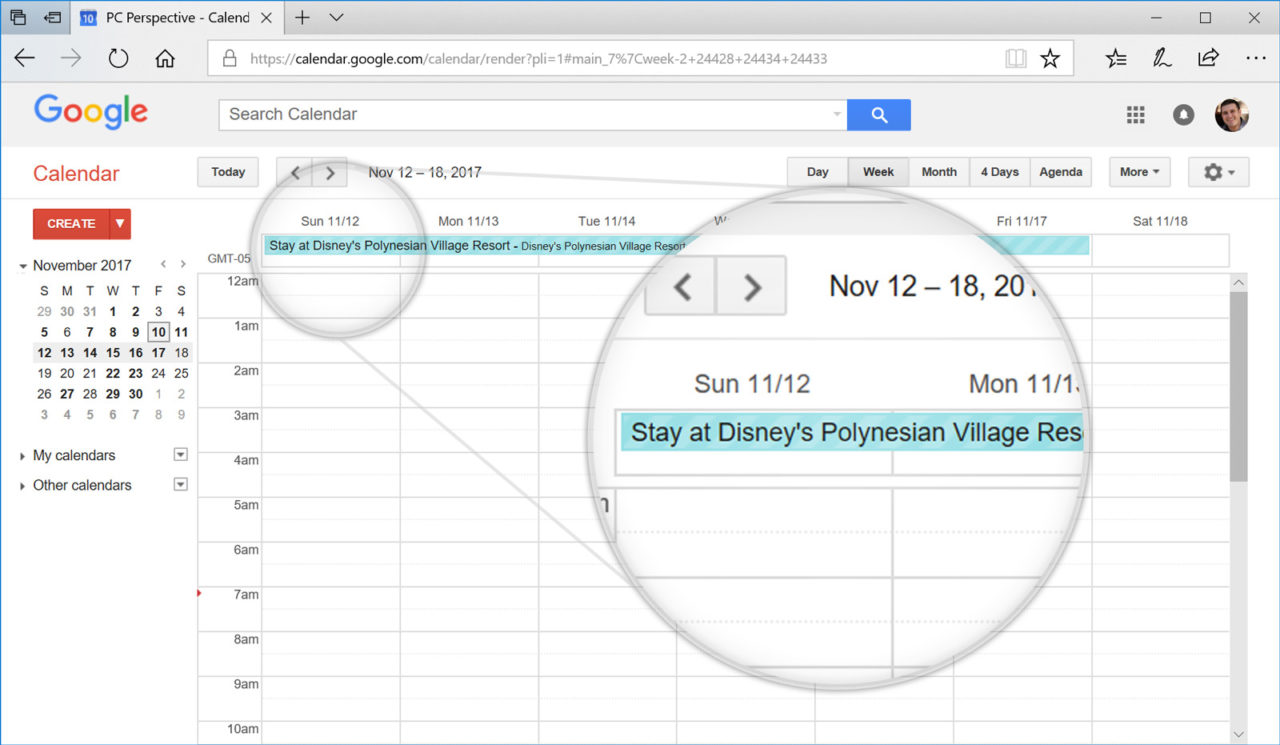Click the Make a Web Note pen icon
Image resolution: width=1280 pixels, height=745 pixels.
[x=1162, y=58]
